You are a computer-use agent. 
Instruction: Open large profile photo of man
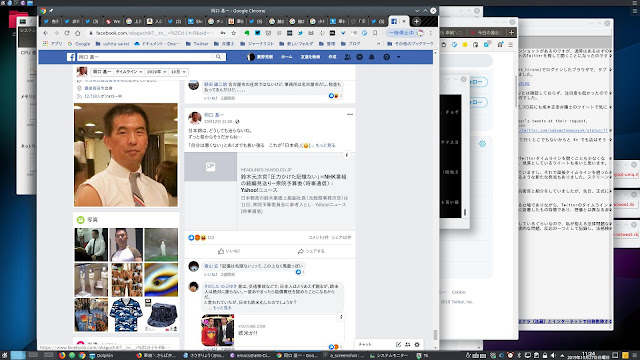[x=126, y=155]
